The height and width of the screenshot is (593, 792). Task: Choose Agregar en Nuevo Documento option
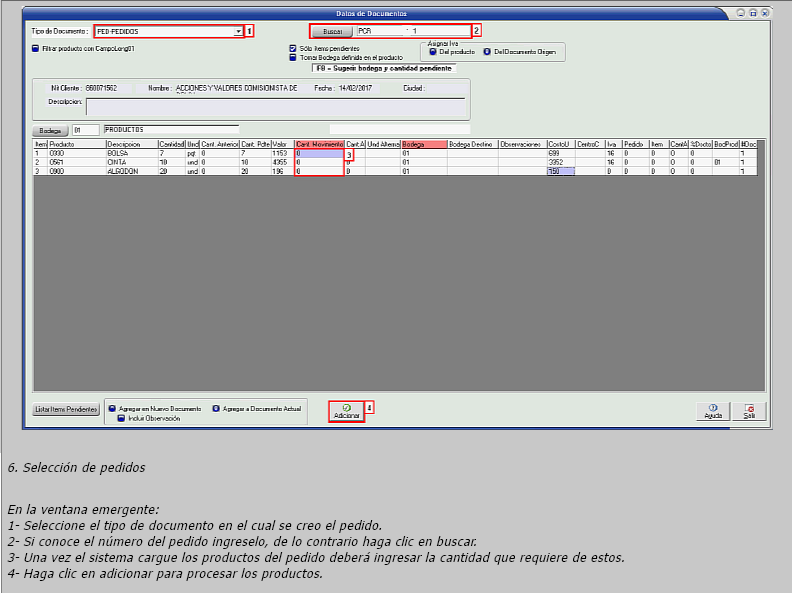[x=112, y=409]
